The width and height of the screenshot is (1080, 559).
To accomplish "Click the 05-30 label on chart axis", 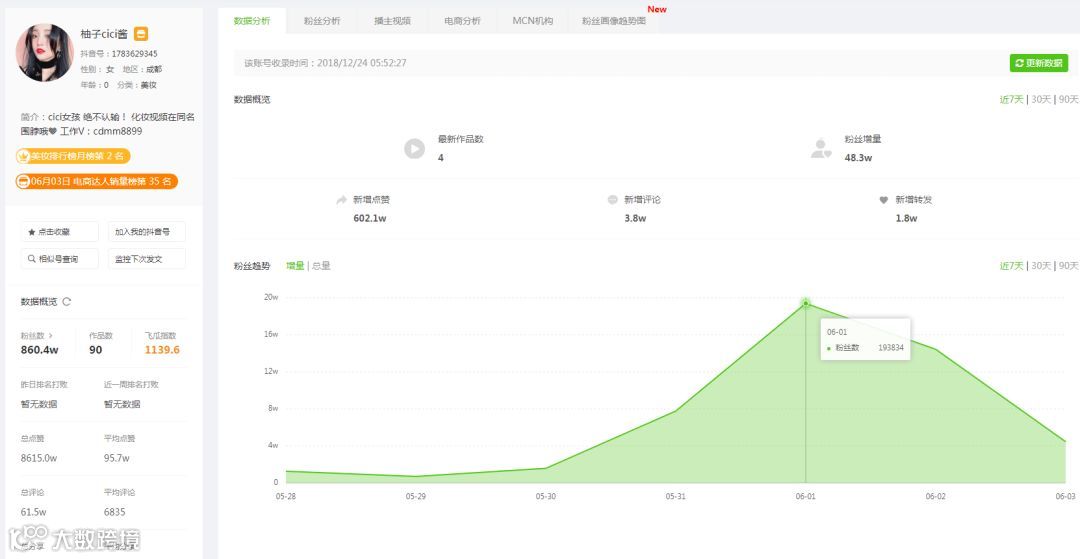I will tap(546, 496).
